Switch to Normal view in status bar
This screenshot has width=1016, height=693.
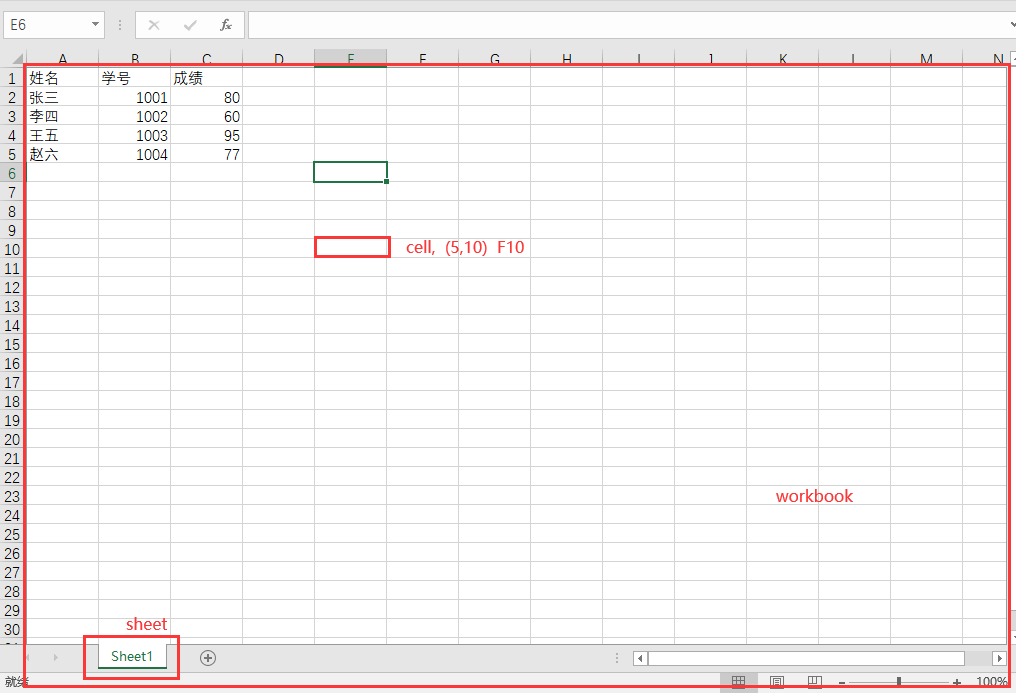738,682
